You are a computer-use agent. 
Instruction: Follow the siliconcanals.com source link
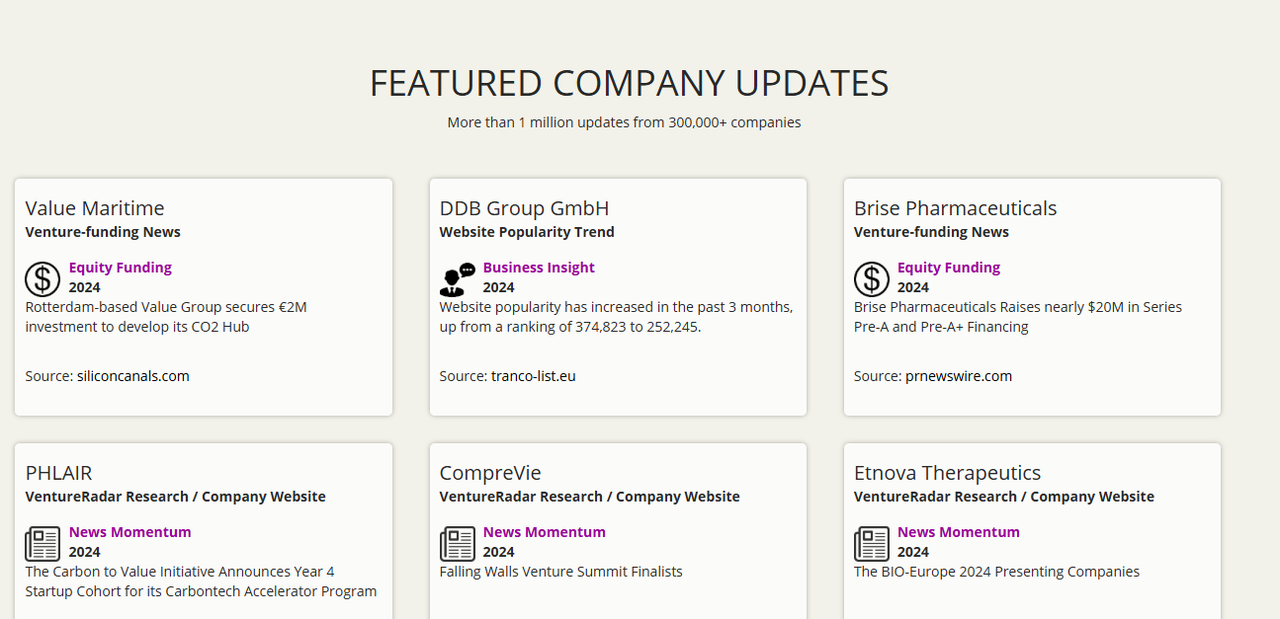133,376
